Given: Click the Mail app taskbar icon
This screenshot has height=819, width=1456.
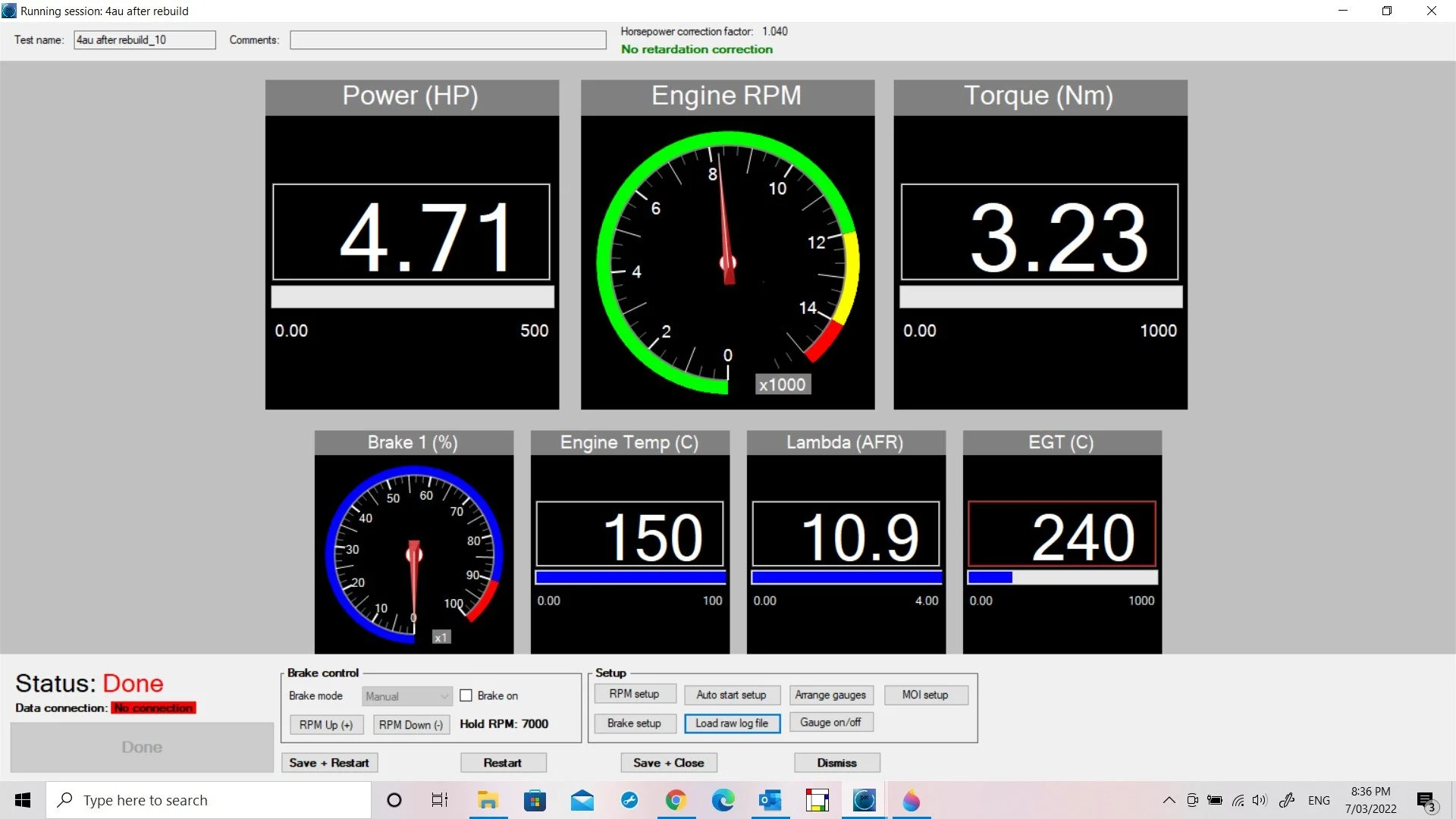Looking at the screenshot, I should (582, 800).
